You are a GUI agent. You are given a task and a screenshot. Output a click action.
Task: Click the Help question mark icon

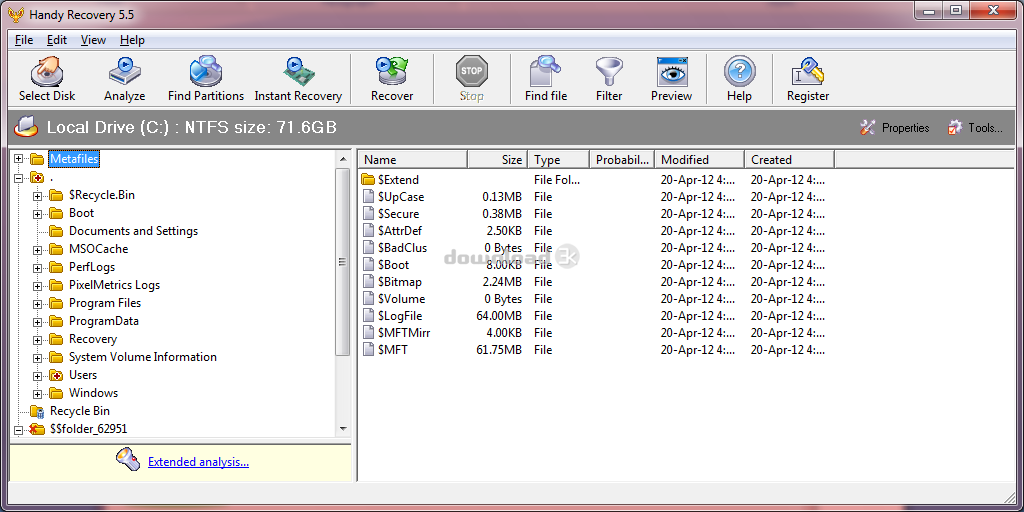tap(740, 71)
